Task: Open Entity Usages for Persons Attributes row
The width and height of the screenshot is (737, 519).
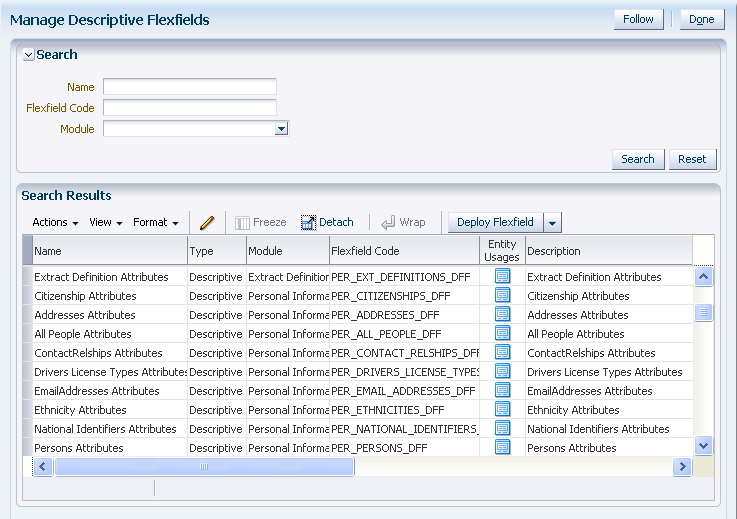Action: pos(502,447)
